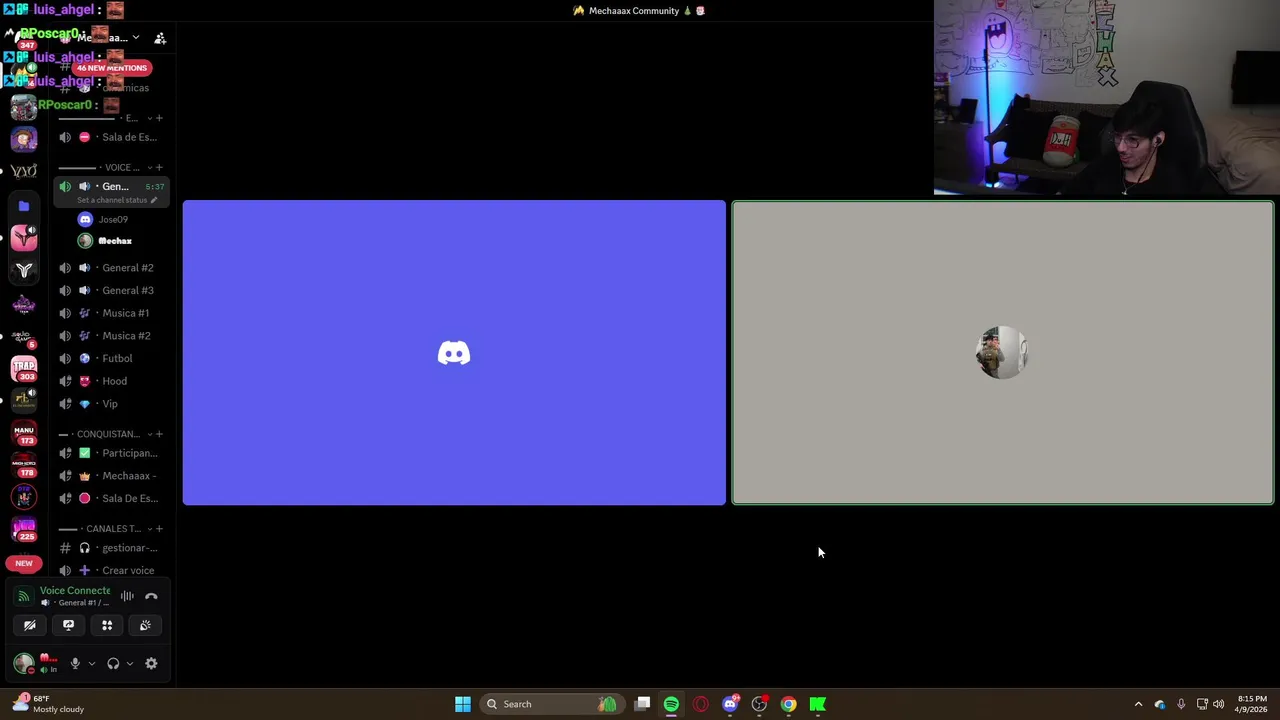1280x720 pixels.
Task: Disconnect from voice with the hang-up icon
Action: [x=151, y=596]
